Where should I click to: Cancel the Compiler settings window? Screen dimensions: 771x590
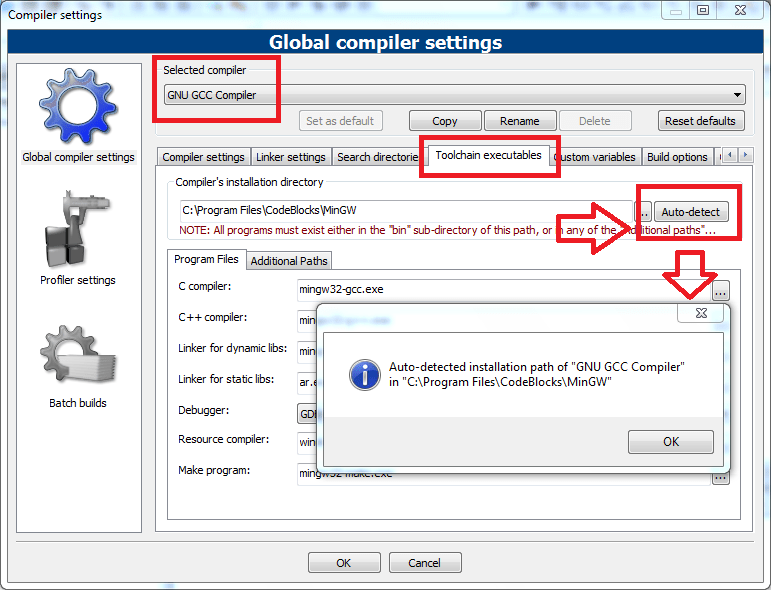tap(425, 562)
